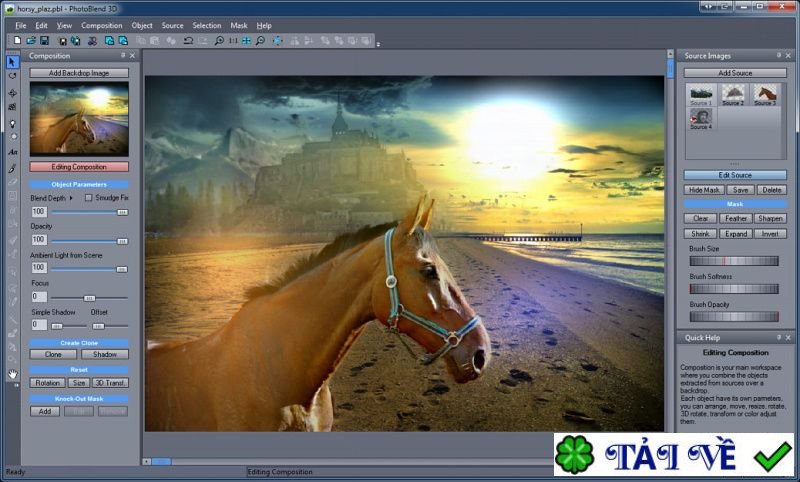Open the Source menu
The image size is (800, 482).
172,26
